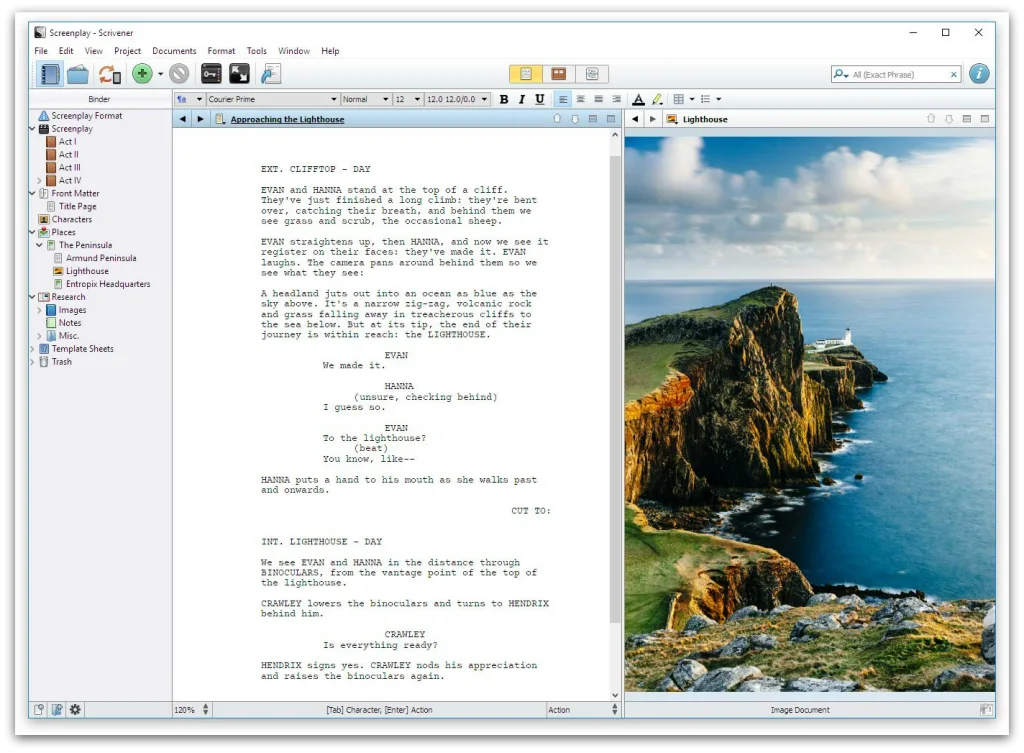
Task: Toggle the Binder sidebar icon
Action: click(49, 74)
